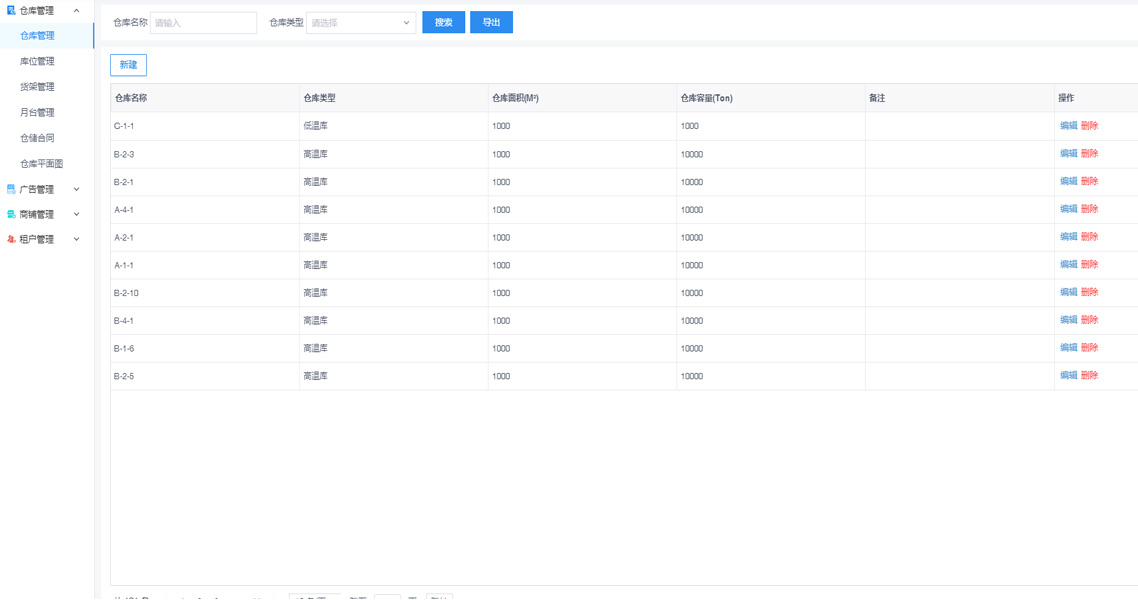This screenshot has width=1138, height=600.
Task: Expand the 商铺管理 menu group chevron
Action: (x=76, y=215)
